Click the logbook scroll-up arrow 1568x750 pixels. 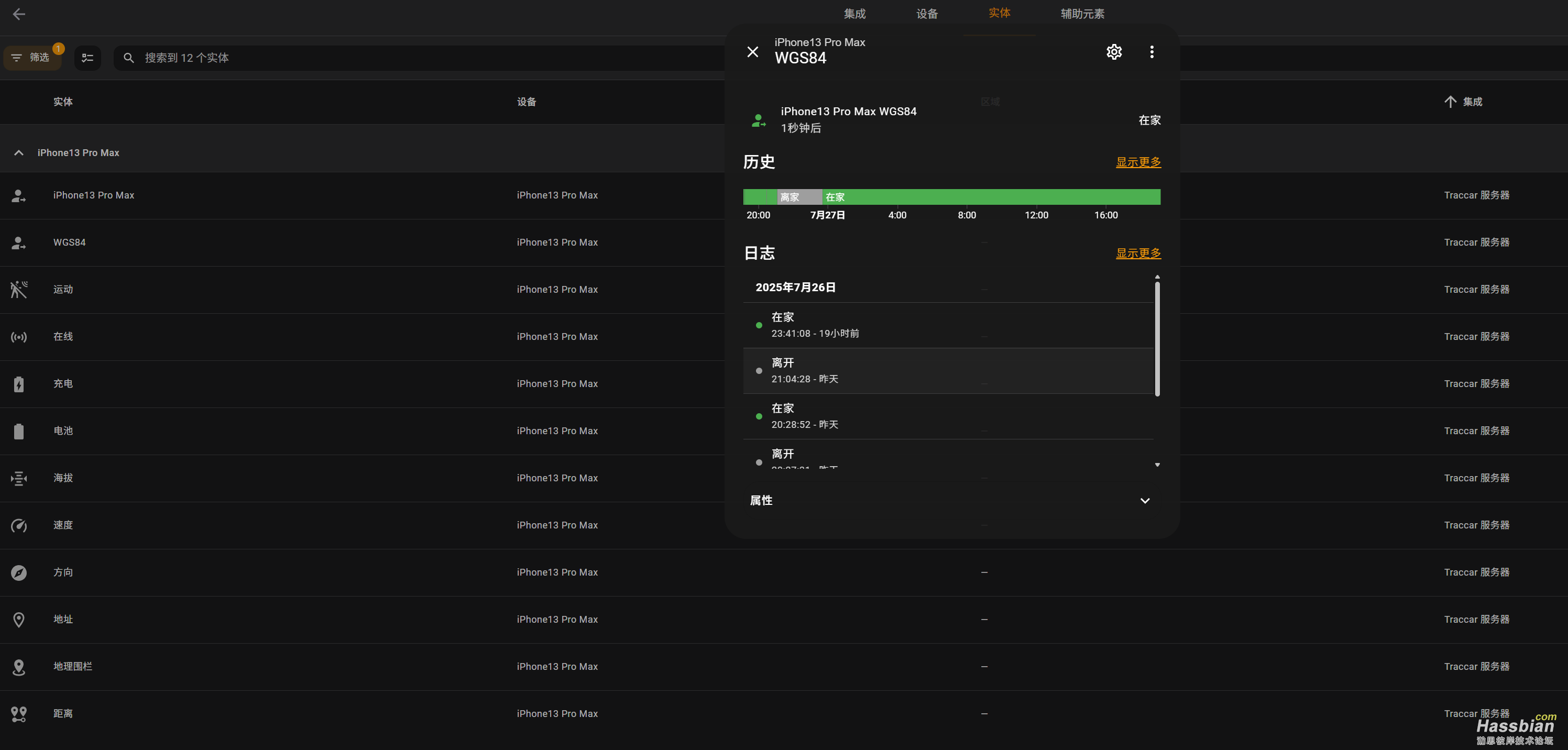pos(1157,277)
